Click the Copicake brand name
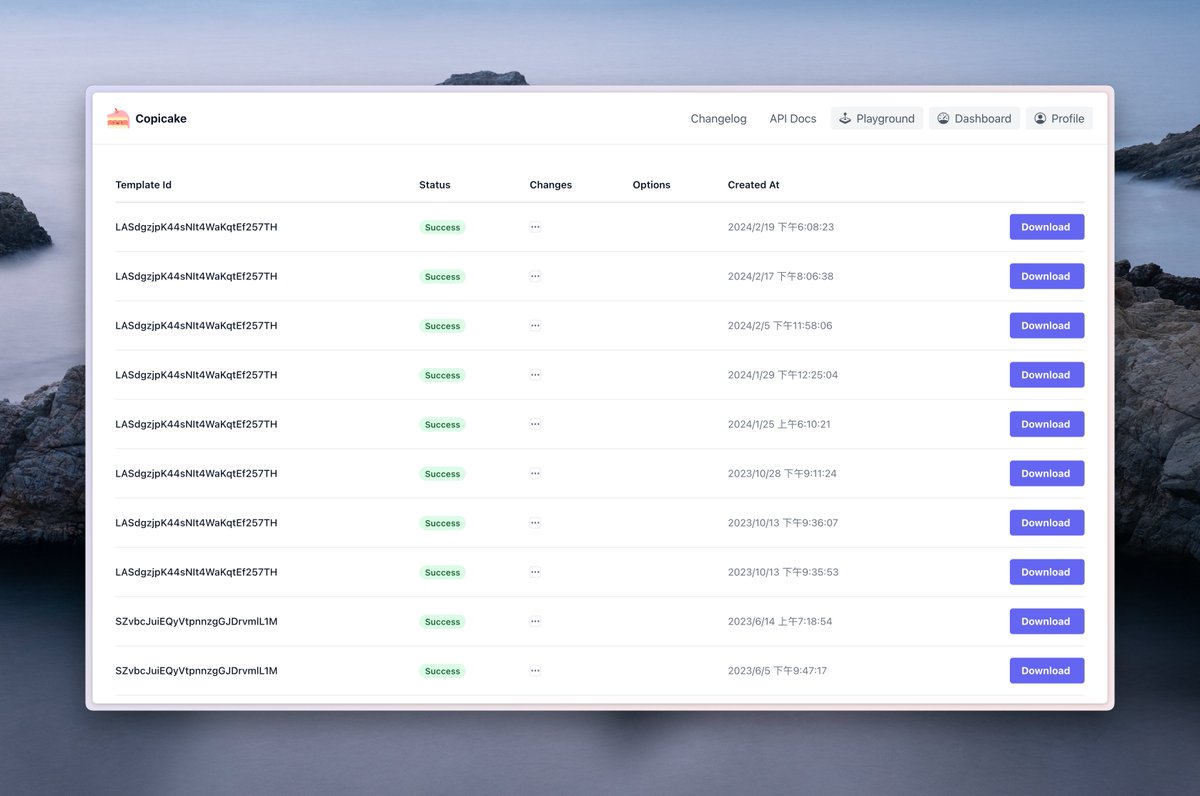 [x=161, y=118]
